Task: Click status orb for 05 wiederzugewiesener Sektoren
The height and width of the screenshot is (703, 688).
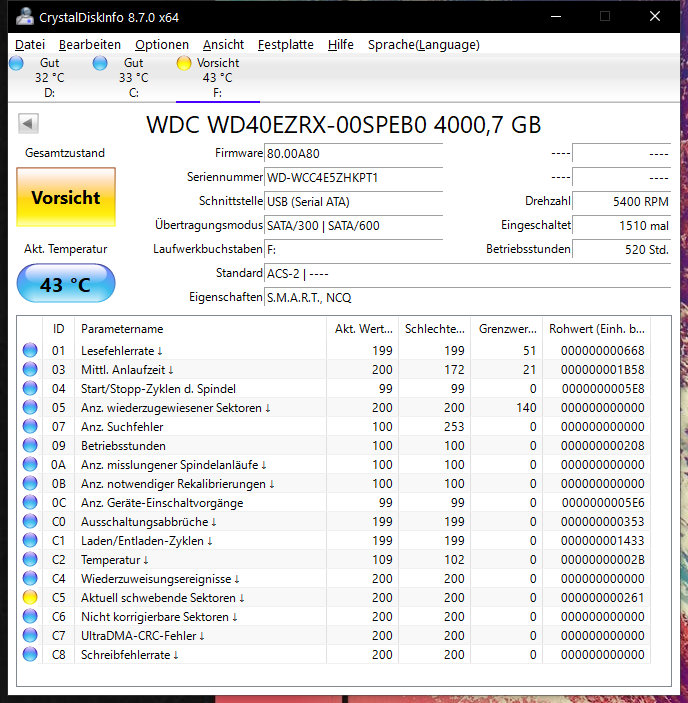Action: point(30,407)
